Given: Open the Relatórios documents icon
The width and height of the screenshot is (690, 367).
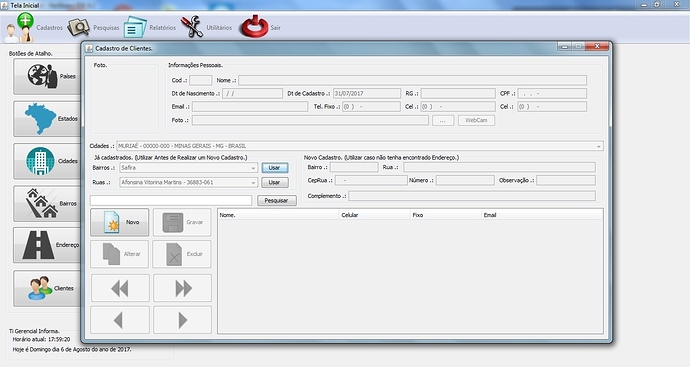Looking at the screenshot, I should click(x=135, y=27).
